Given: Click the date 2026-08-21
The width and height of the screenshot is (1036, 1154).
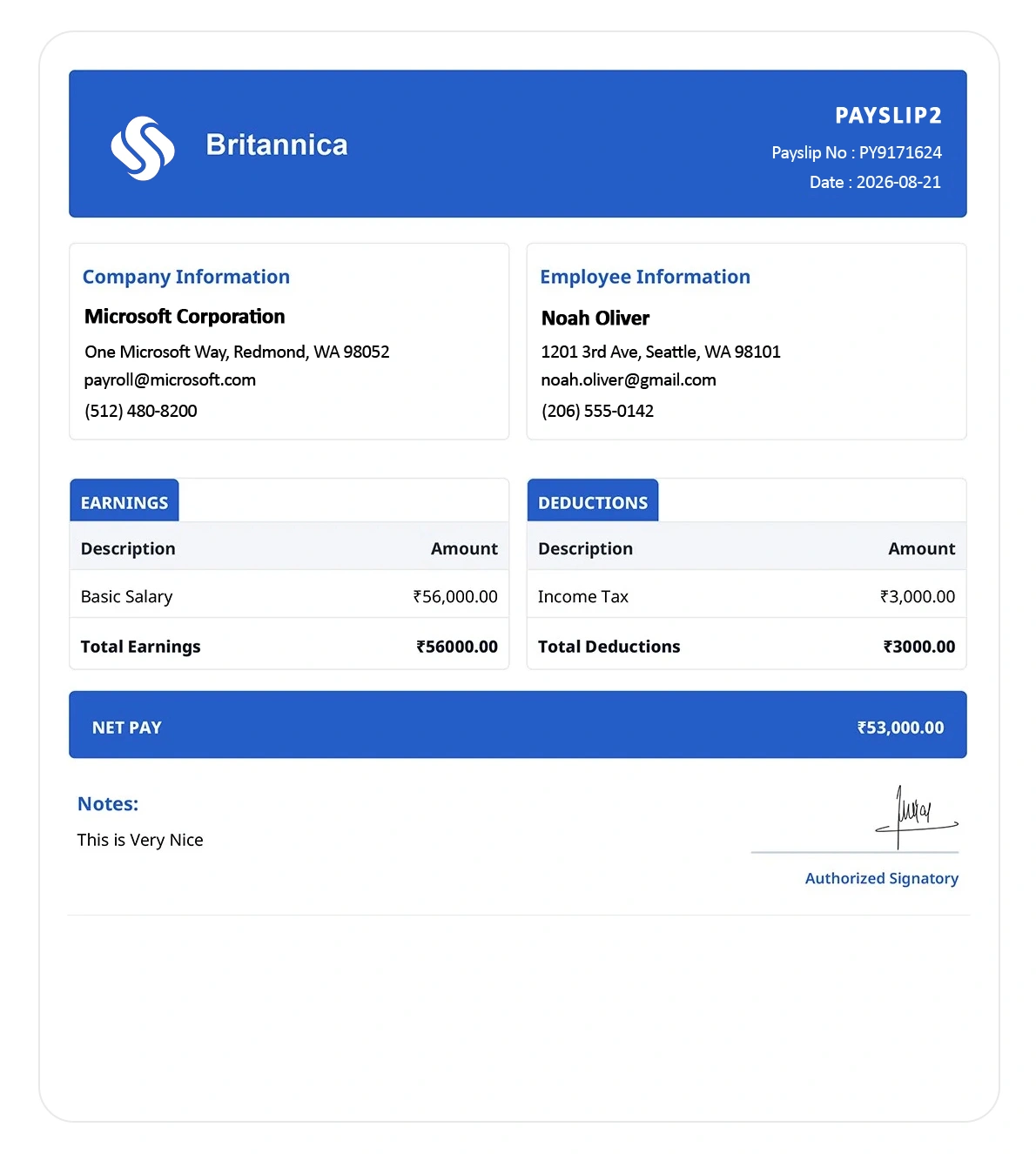Looking at the screenshot, I should tap(898, 182).
